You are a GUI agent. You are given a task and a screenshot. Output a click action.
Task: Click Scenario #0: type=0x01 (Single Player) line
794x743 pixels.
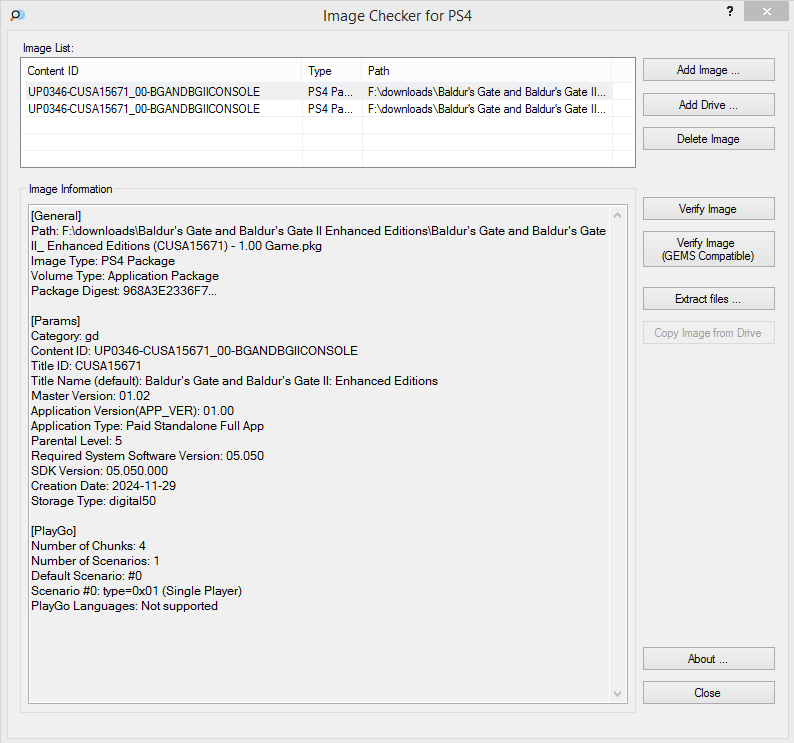[137, 591]
